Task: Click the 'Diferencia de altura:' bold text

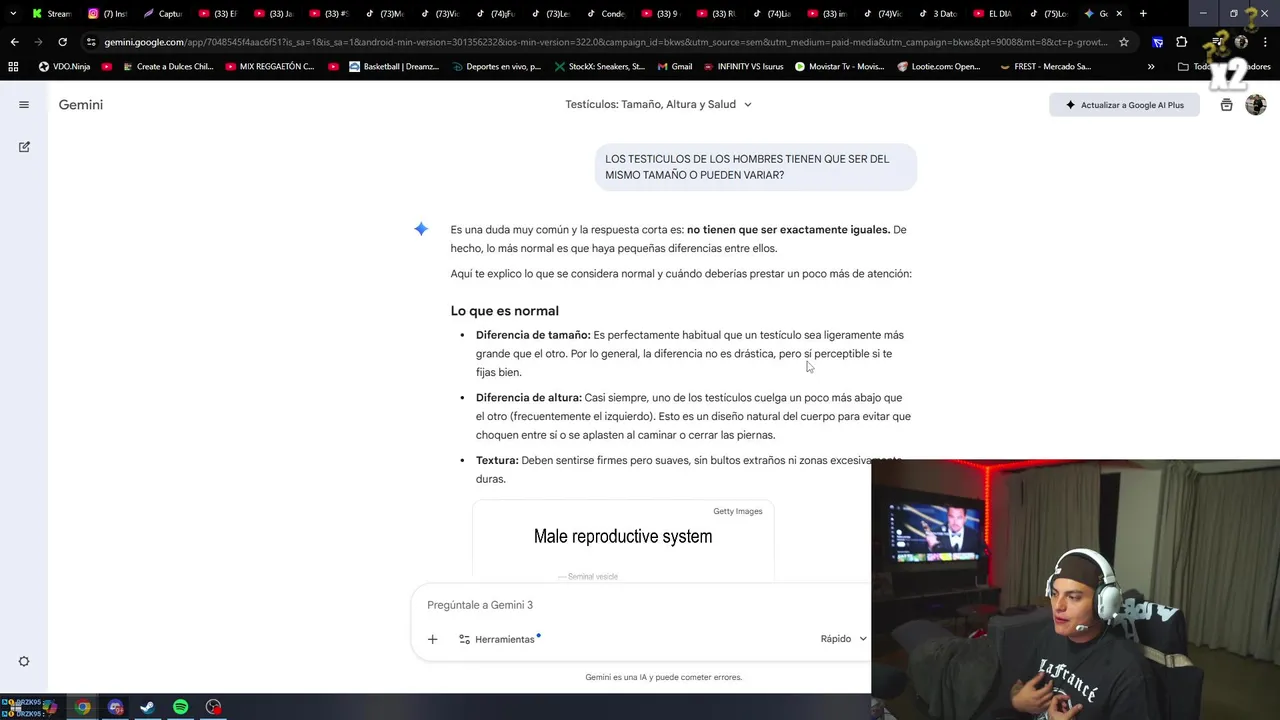Action: pyautogui.click(x=529, y=398)
